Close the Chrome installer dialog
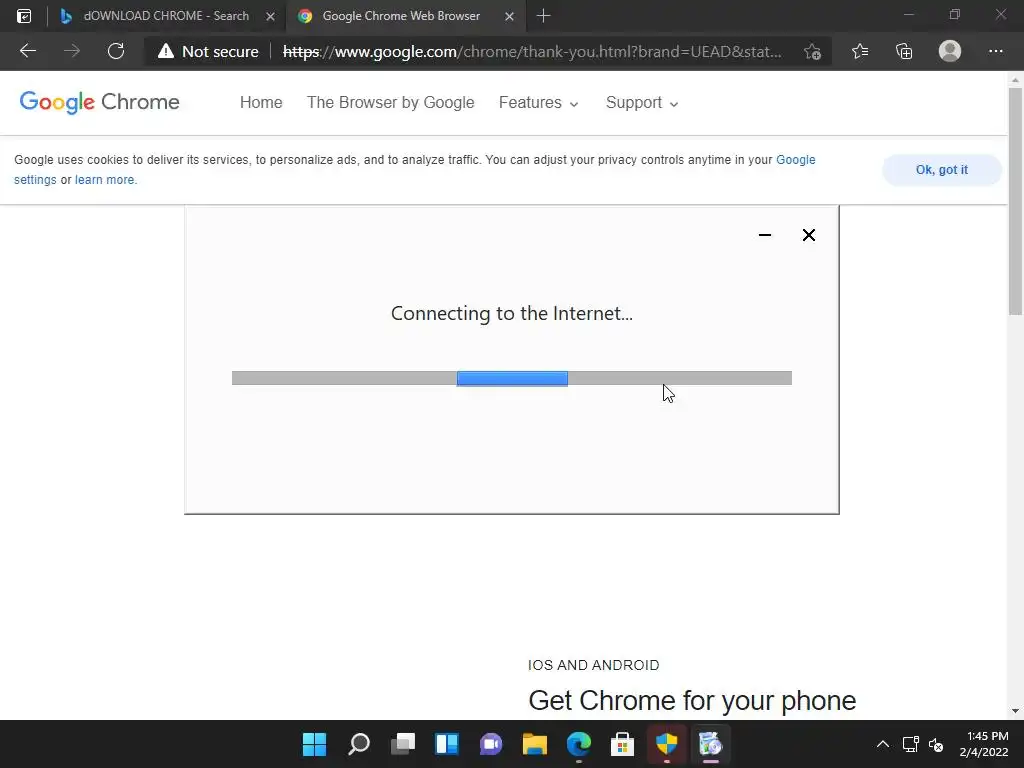The width and height of the screenshot is (1024, 768). point(808,235)
